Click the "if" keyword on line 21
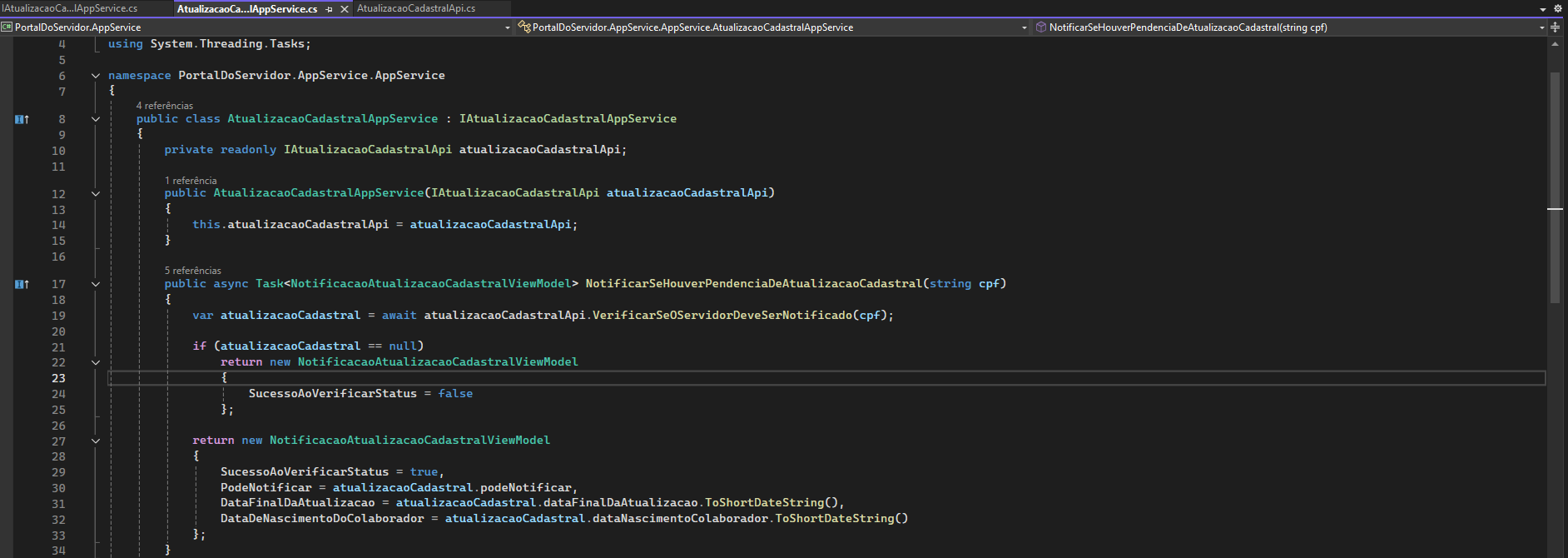This screenshot has width=1568, height=558. tap(200, 346)
